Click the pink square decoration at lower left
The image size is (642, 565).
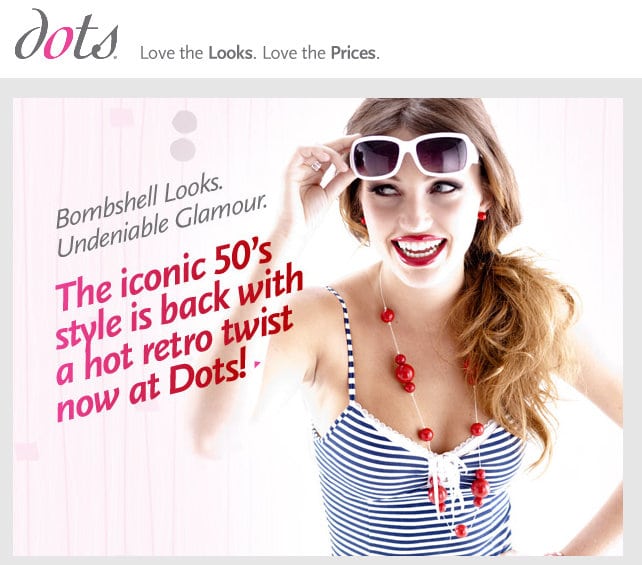coord(26,451)
